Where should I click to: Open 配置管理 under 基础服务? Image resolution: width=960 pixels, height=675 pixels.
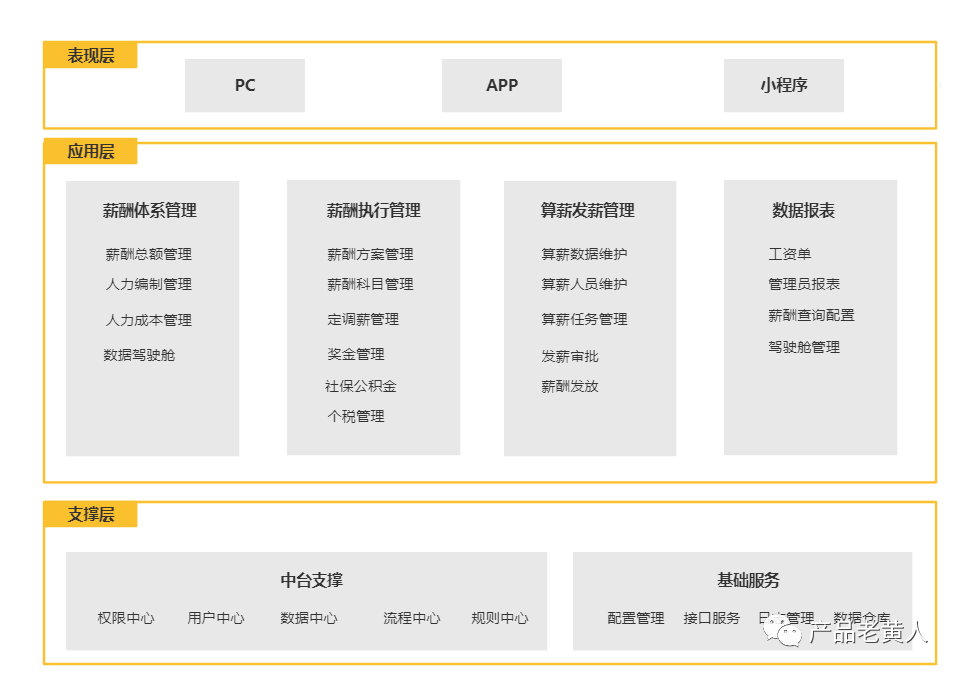638,618
